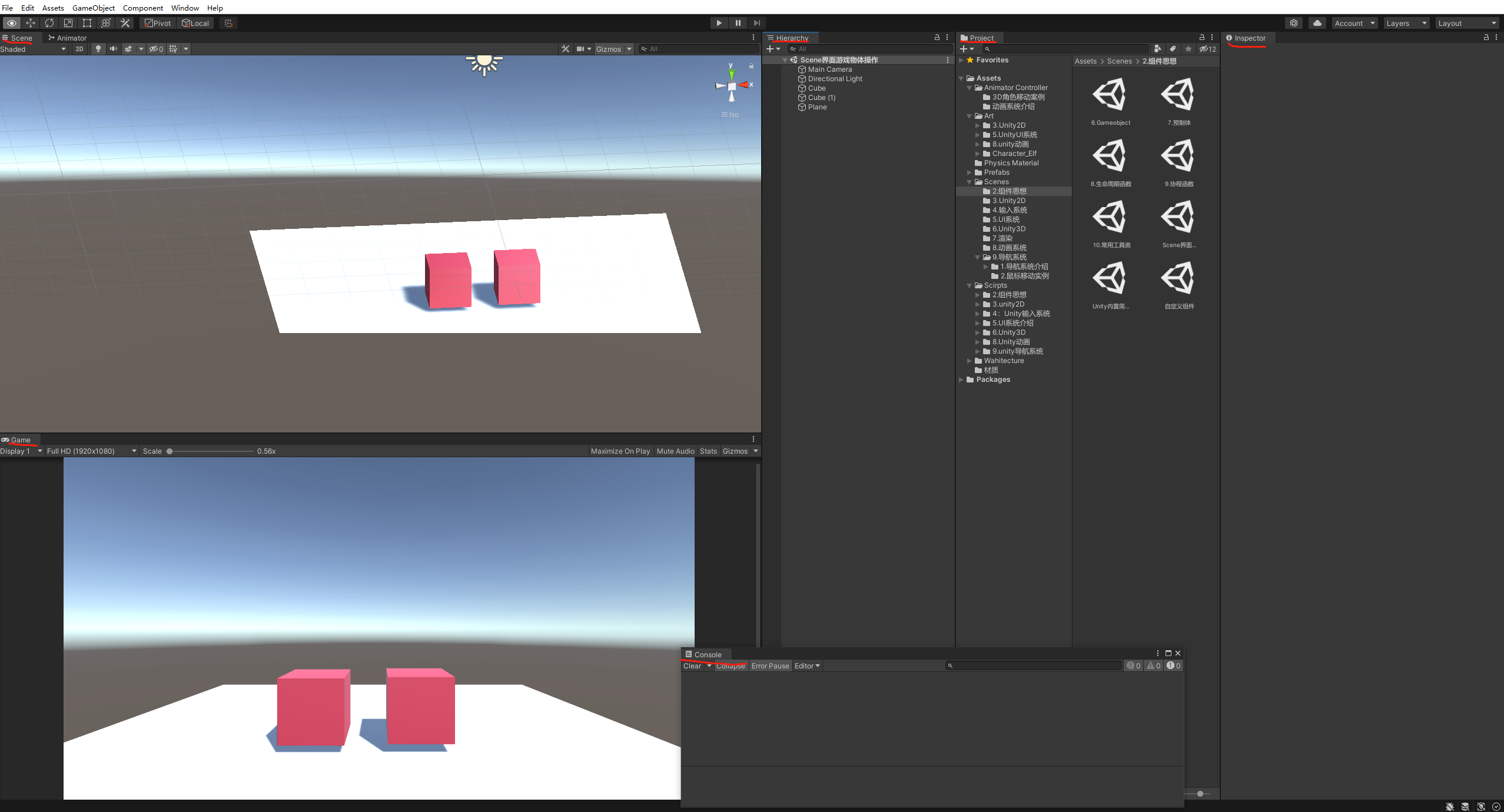Image resolution: width=1504 pixels, height=812 pixels.
Task: Open the GameObject menu
Action: click(93, 8)
